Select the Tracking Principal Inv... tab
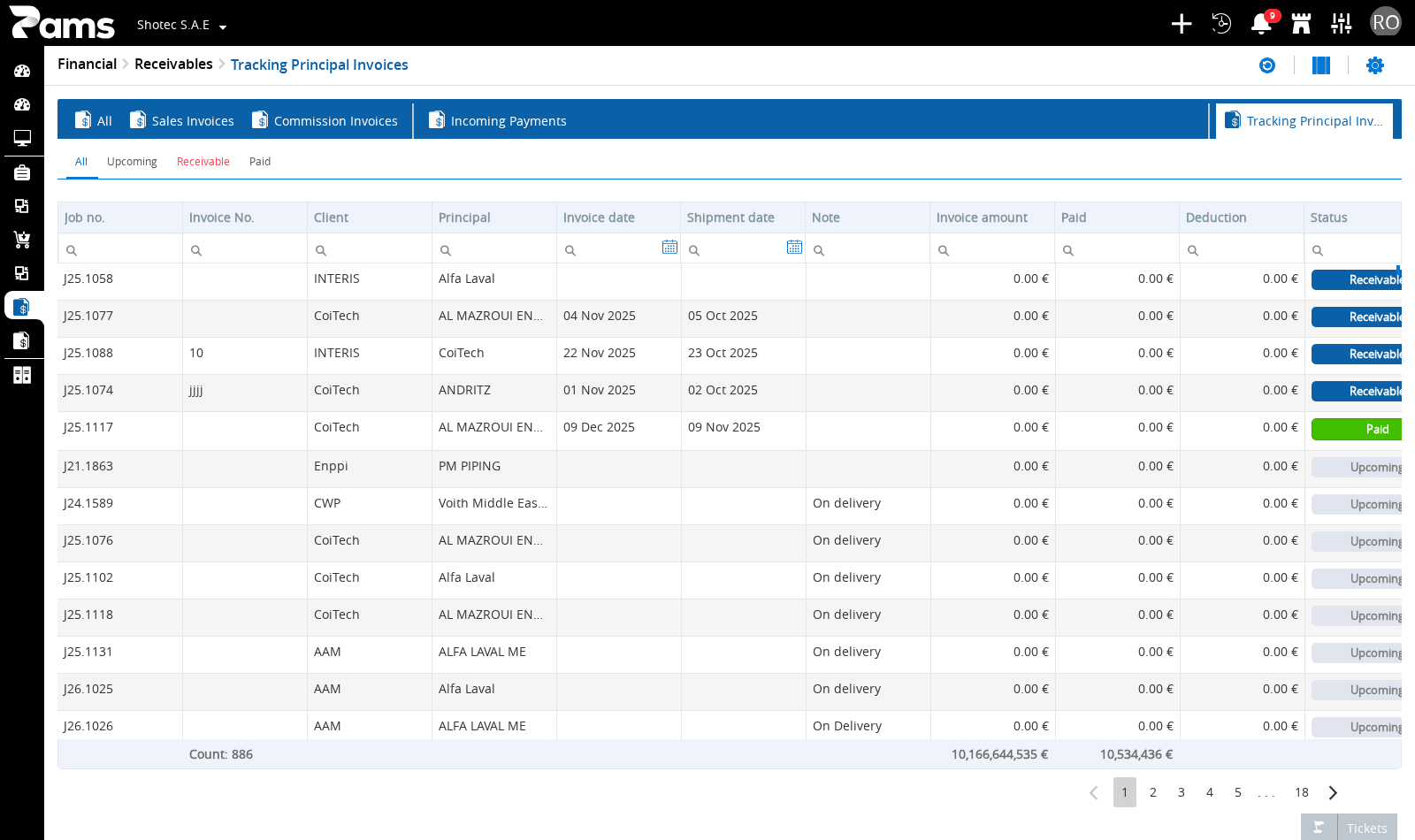The width and height of the screenshot is (1415, 840). tap(1304, 120)
